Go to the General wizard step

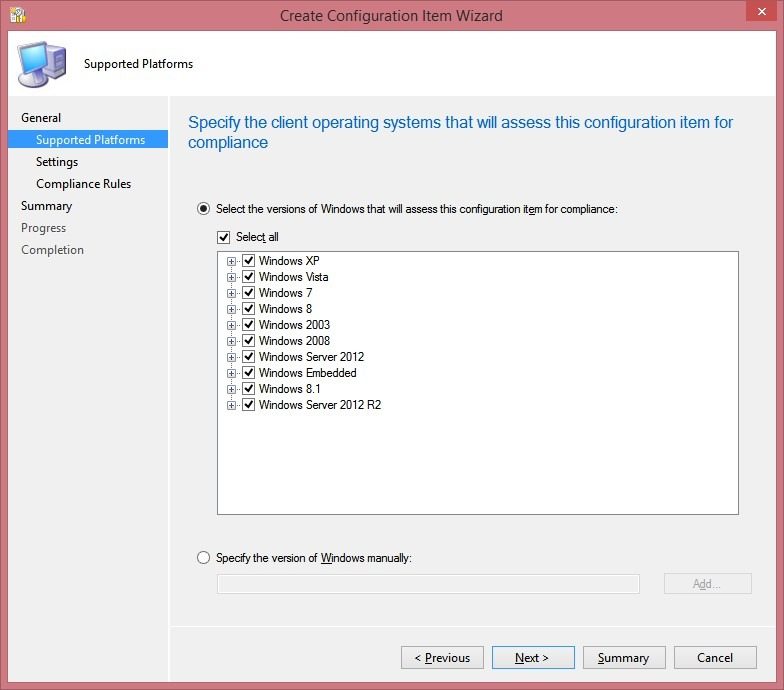41,118
